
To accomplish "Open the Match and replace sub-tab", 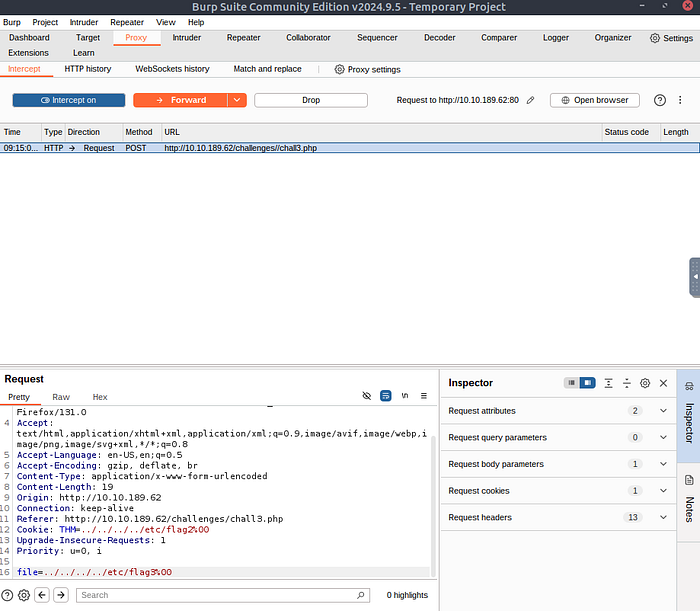I will [267, 69].
